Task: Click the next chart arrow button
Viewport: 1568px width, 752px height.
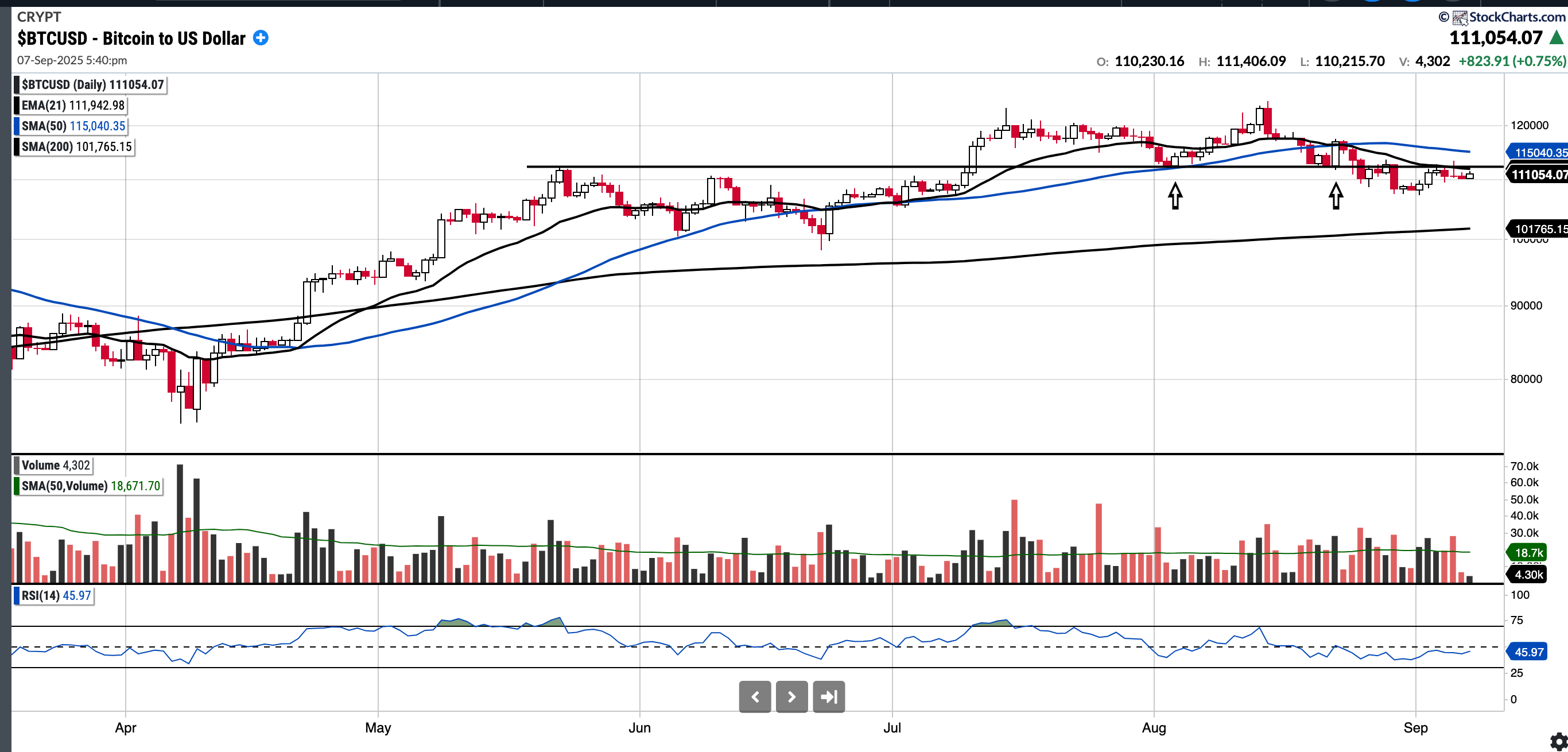Action: [791, 696]
